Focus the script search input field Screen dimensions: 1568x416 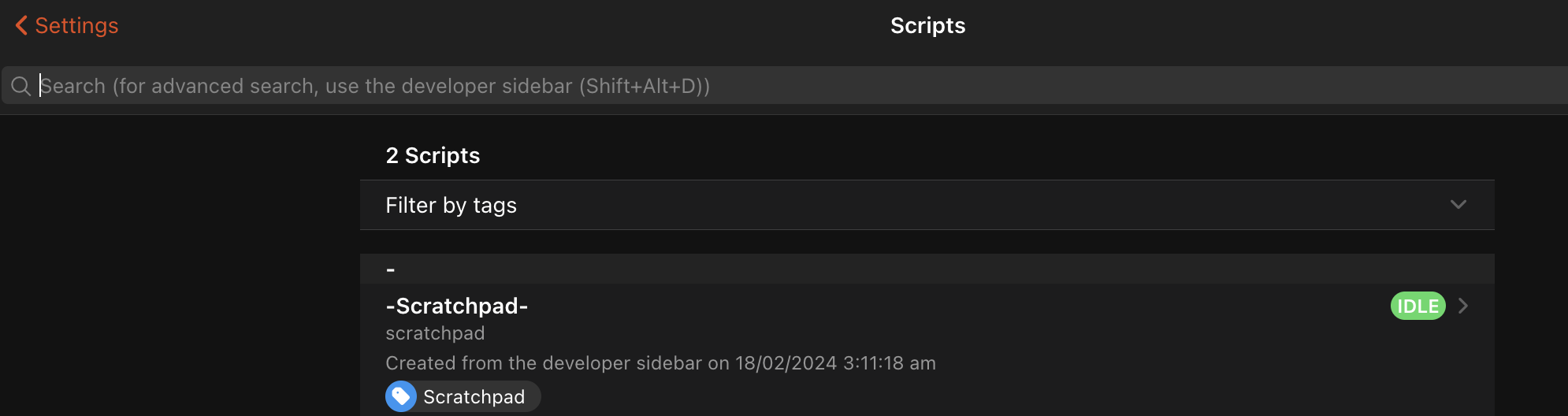(x=788, y=86)
